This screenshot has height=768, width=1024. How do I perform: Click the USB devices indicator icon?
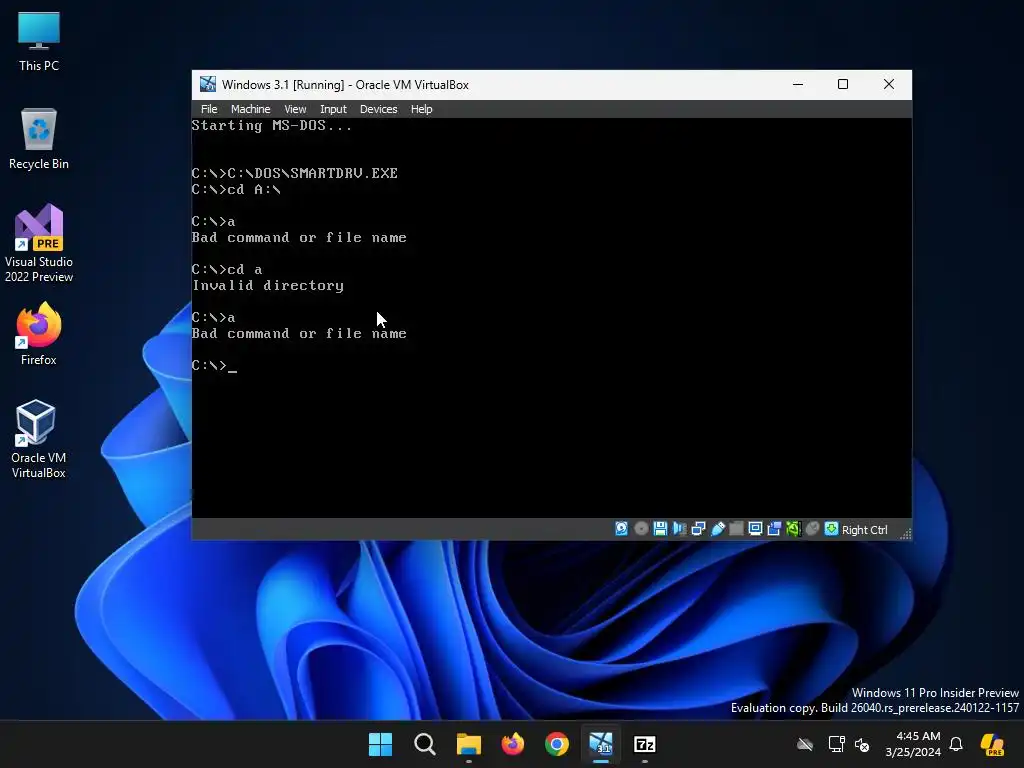coord(718,529)
